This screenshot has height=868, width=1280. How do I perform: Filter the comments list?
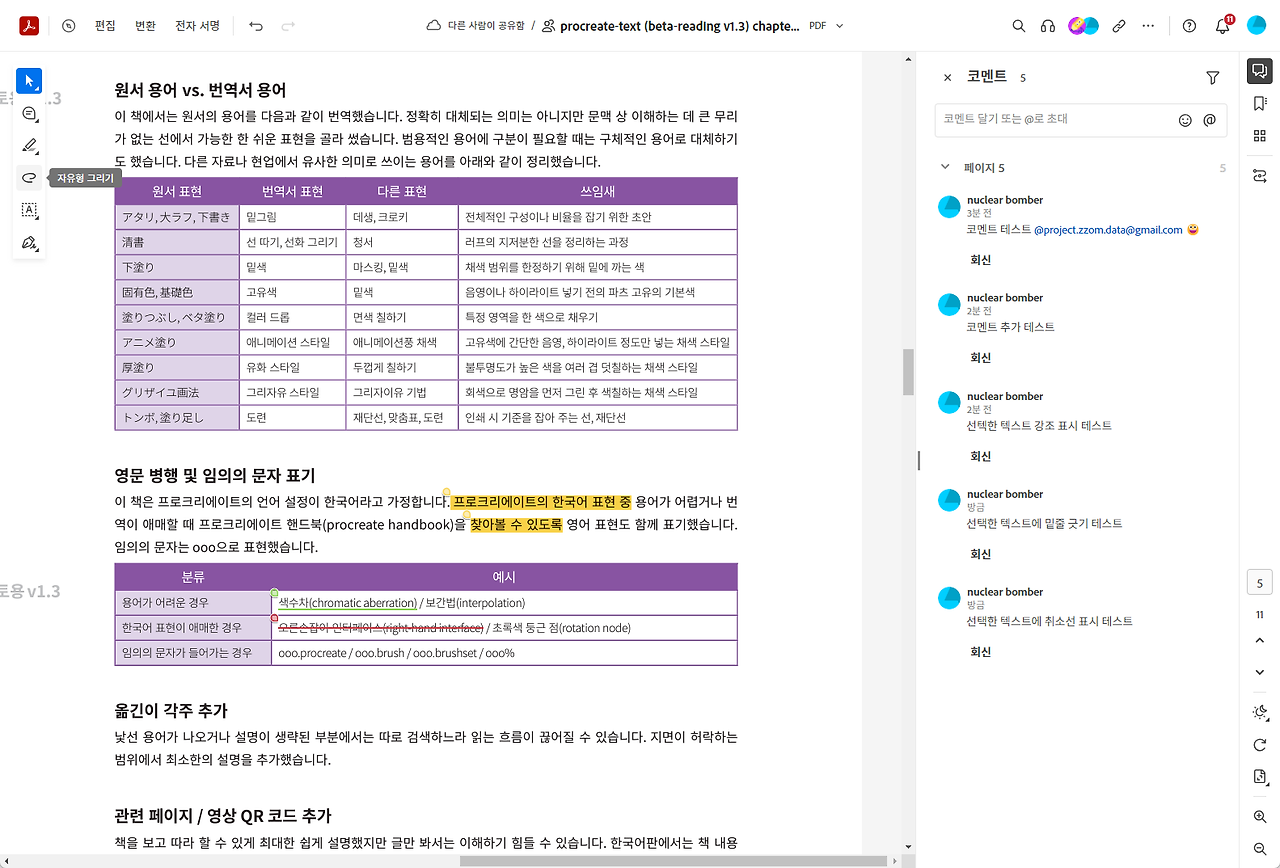[1213, 77]
